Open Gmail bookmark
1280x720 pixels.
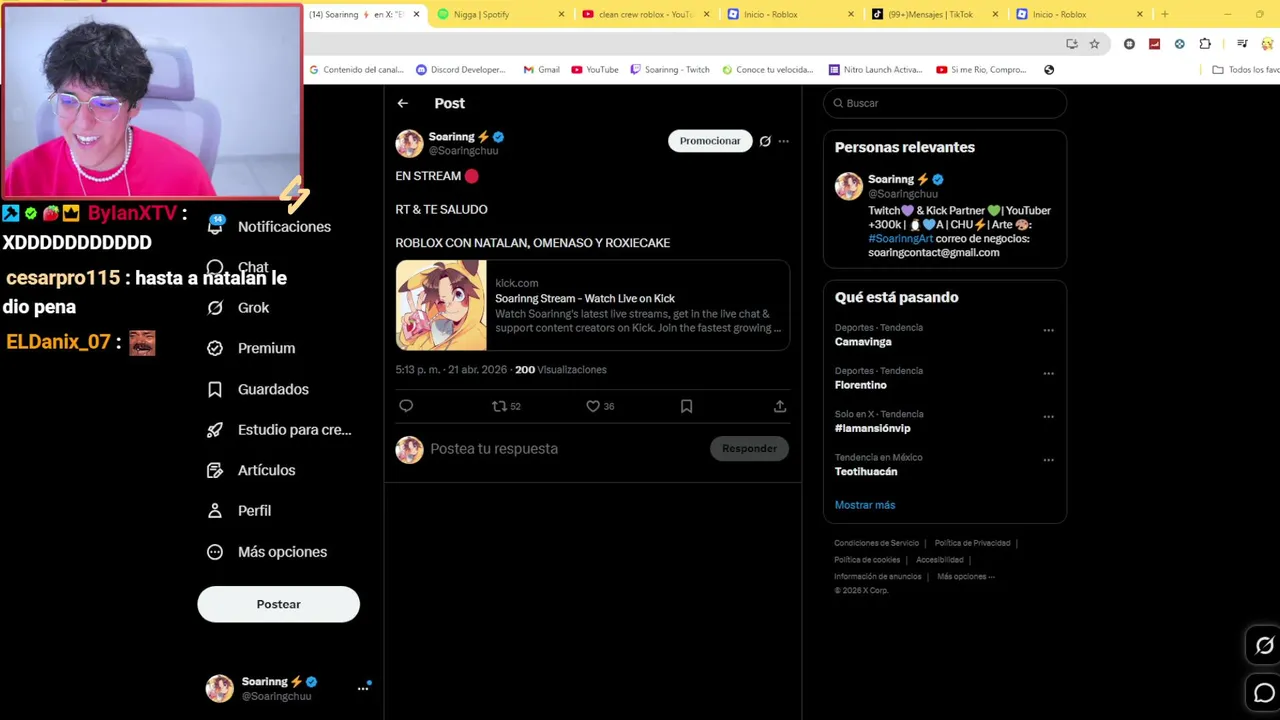click(x=541, y=70)
